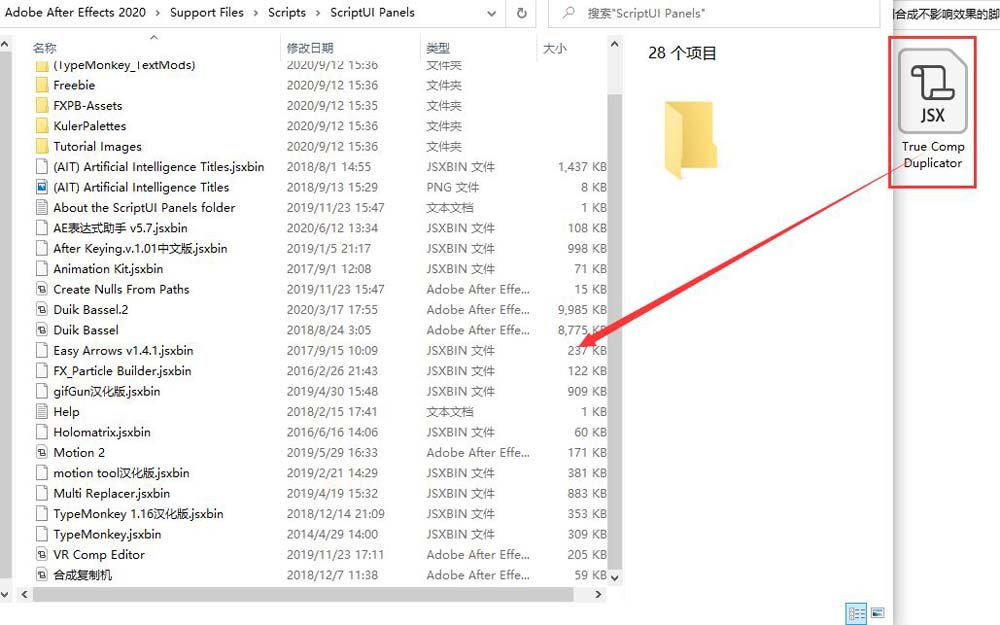Select Duik Bassel file name

(x=85, y=330)
